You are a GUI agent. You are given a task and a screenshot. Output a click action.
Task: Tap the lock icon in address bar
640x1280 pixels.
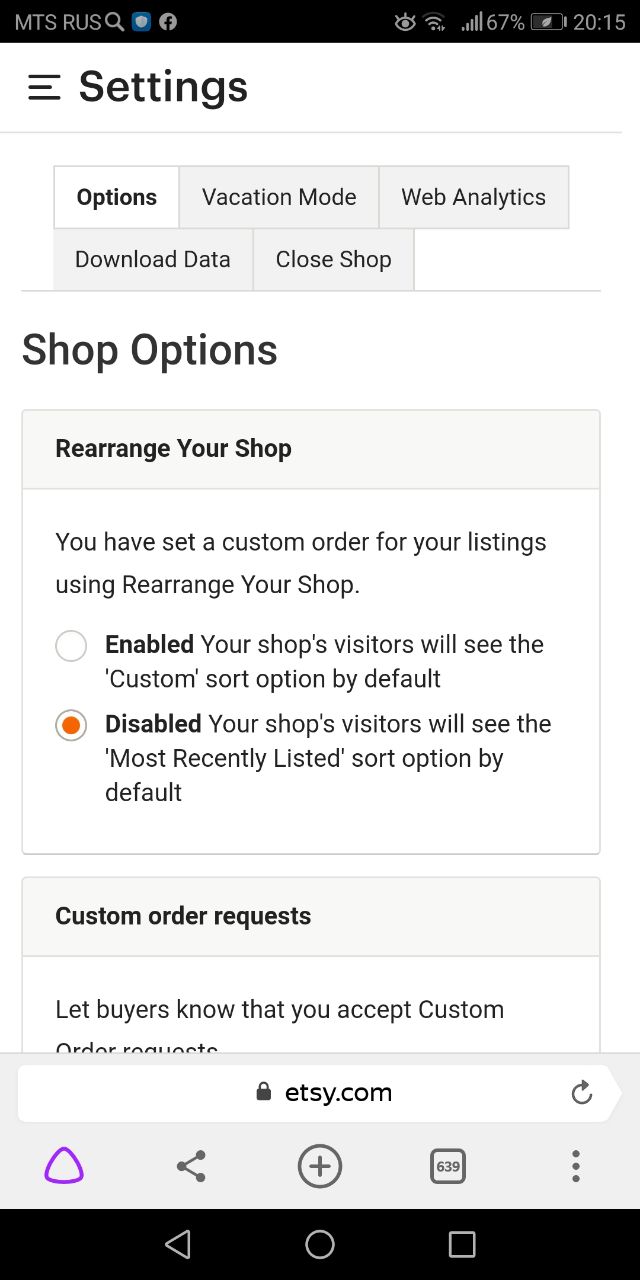(264, 1092)
